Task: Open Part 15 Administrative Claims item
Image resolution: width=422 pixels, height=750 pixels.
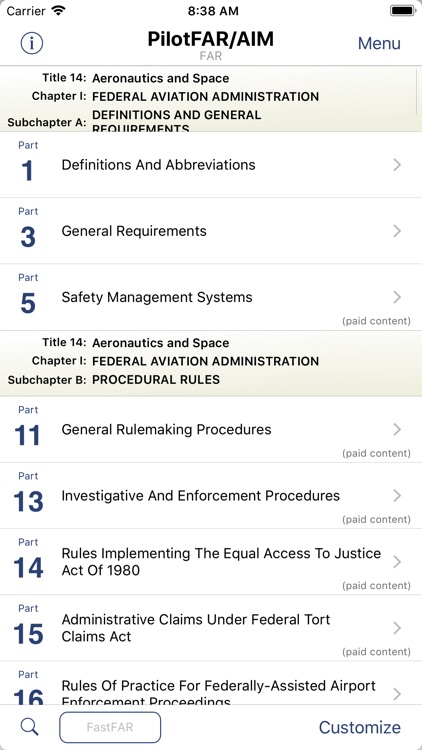Action: [x=211, y=628]
